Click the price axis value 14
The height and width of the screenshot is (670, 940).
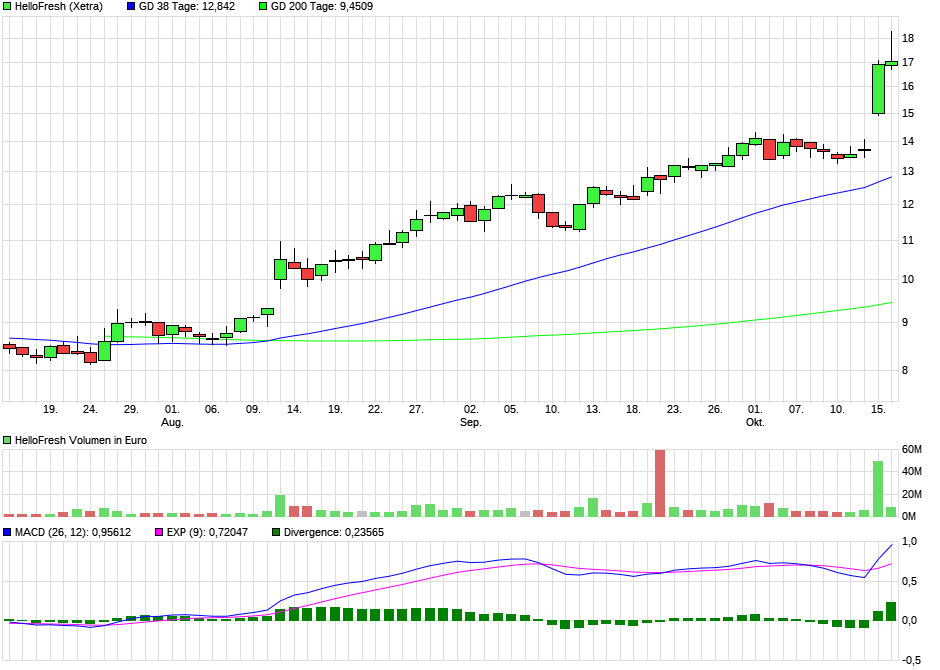(908, 141)
